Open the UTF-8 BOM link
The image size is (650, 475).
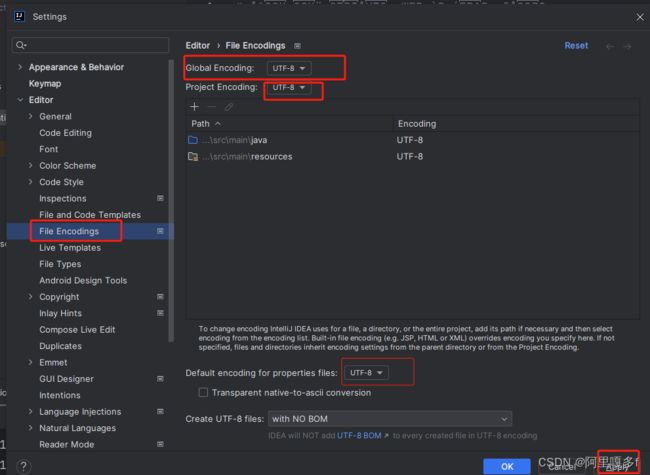point(359,436)
